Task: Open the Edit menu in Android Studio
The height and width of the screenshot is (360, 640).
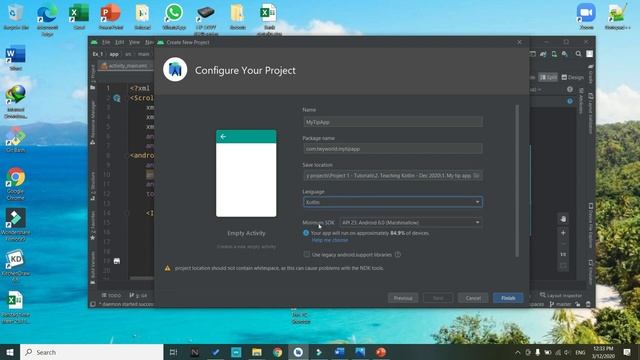Action: click(120, 42)
